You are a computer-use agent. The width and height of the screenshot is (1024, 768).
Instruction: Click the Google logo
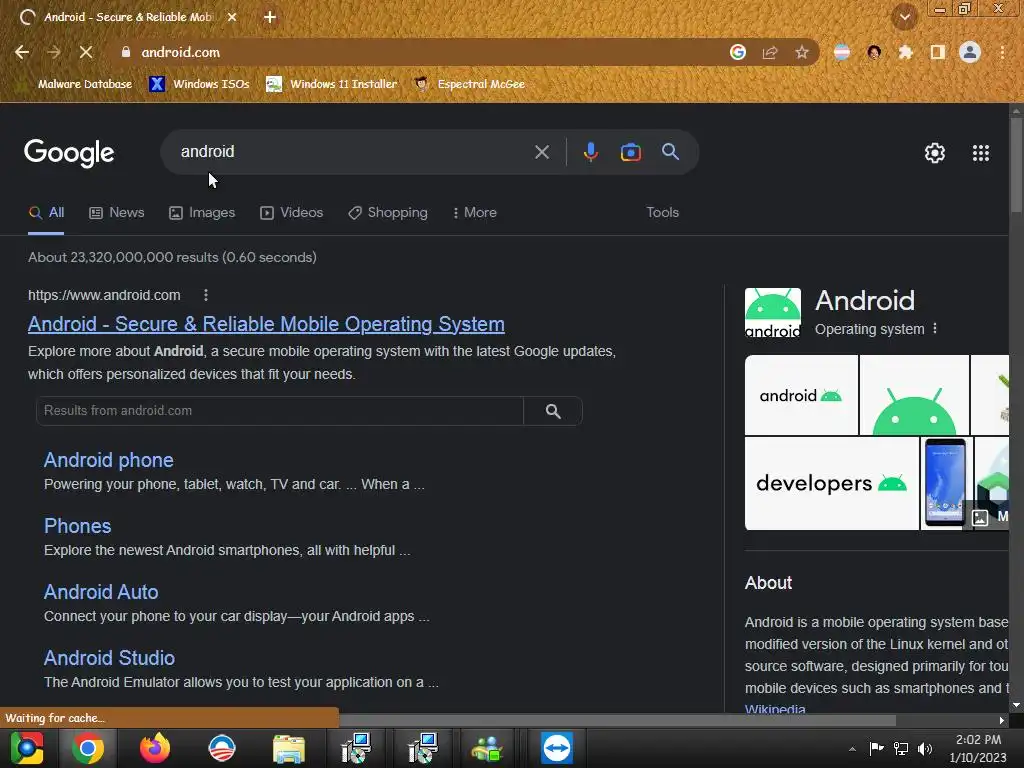pyautogui.click(x=69, y=153)
